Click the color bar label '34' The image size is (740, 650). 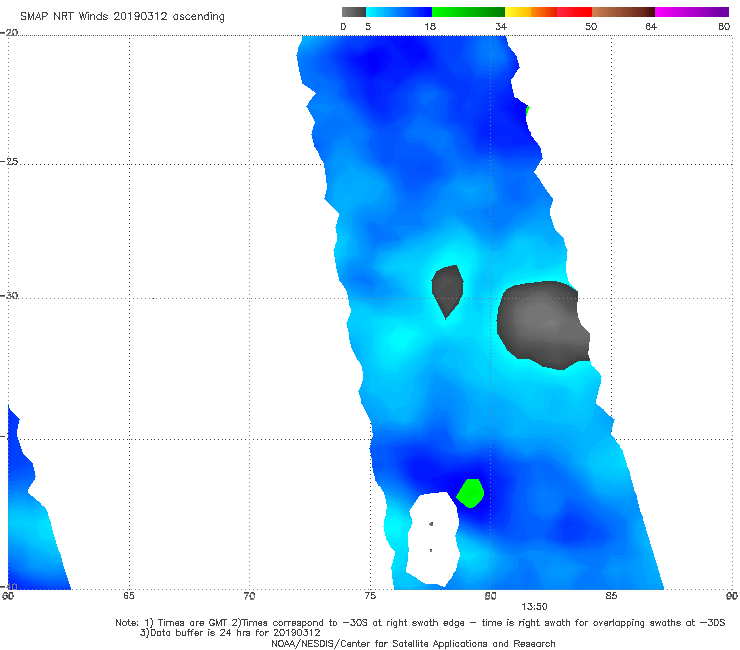click(x=501, y=26)
